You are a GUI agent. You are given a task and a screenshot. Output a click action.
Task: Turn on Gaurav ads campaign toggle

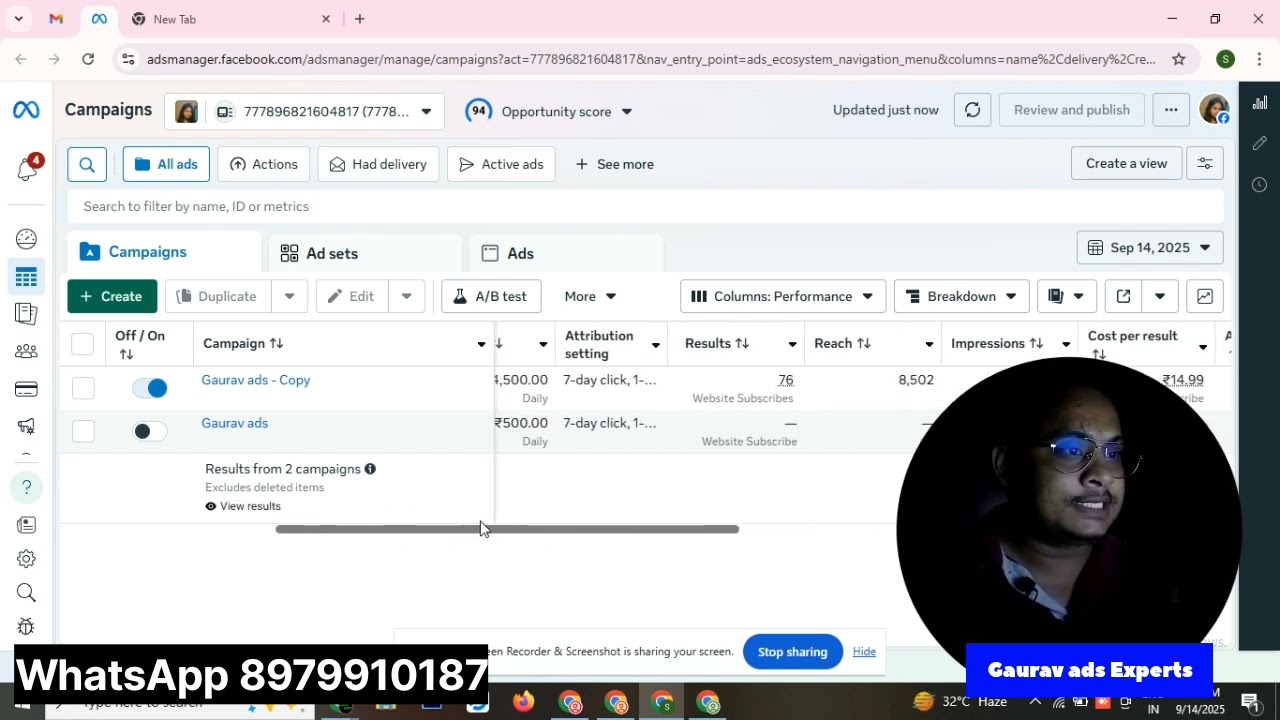tap(150, 431)
